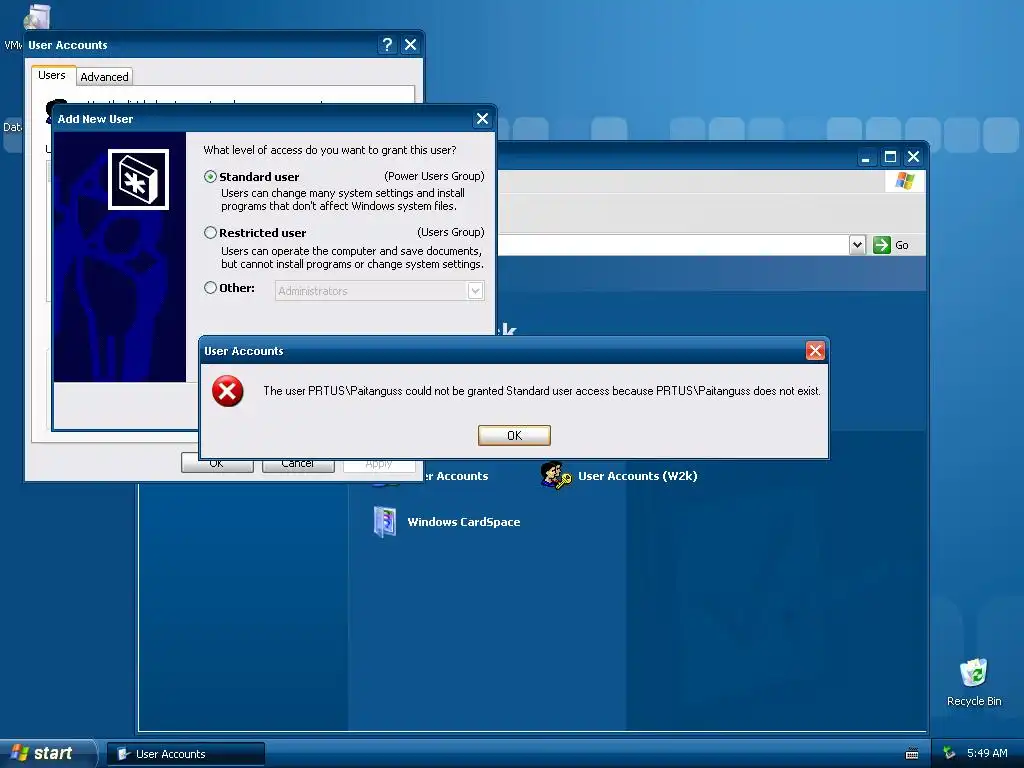Click the wizard key image icon

(x=138, y=180)
